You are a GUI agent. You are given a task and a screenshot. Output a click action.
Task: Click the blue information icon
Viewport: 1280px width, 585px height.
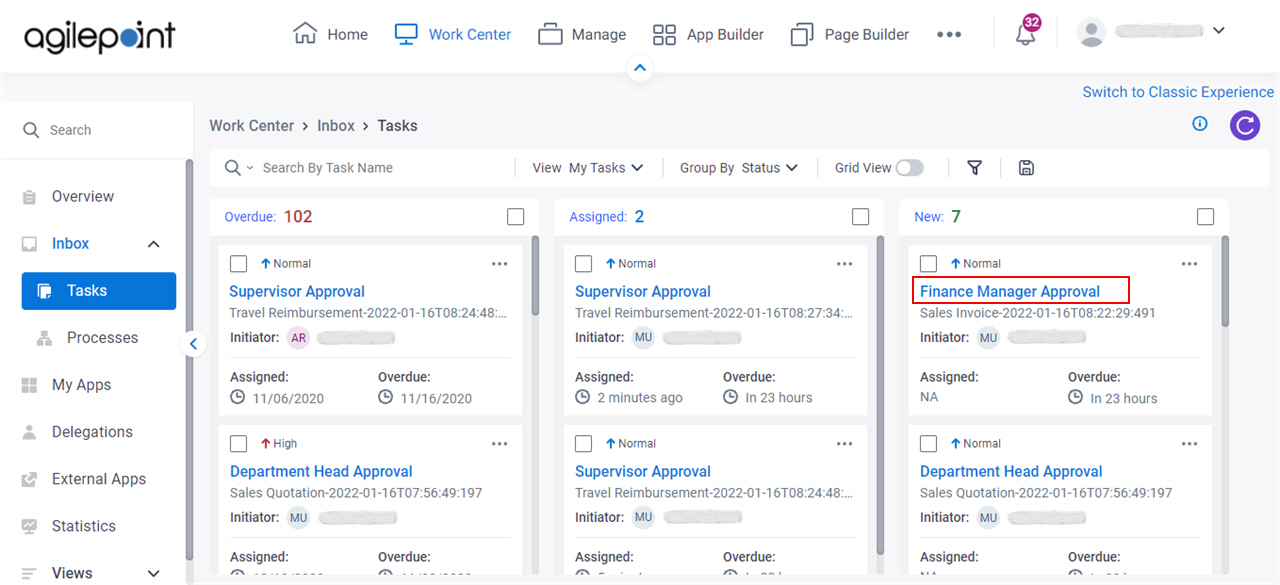[1200, 124]
